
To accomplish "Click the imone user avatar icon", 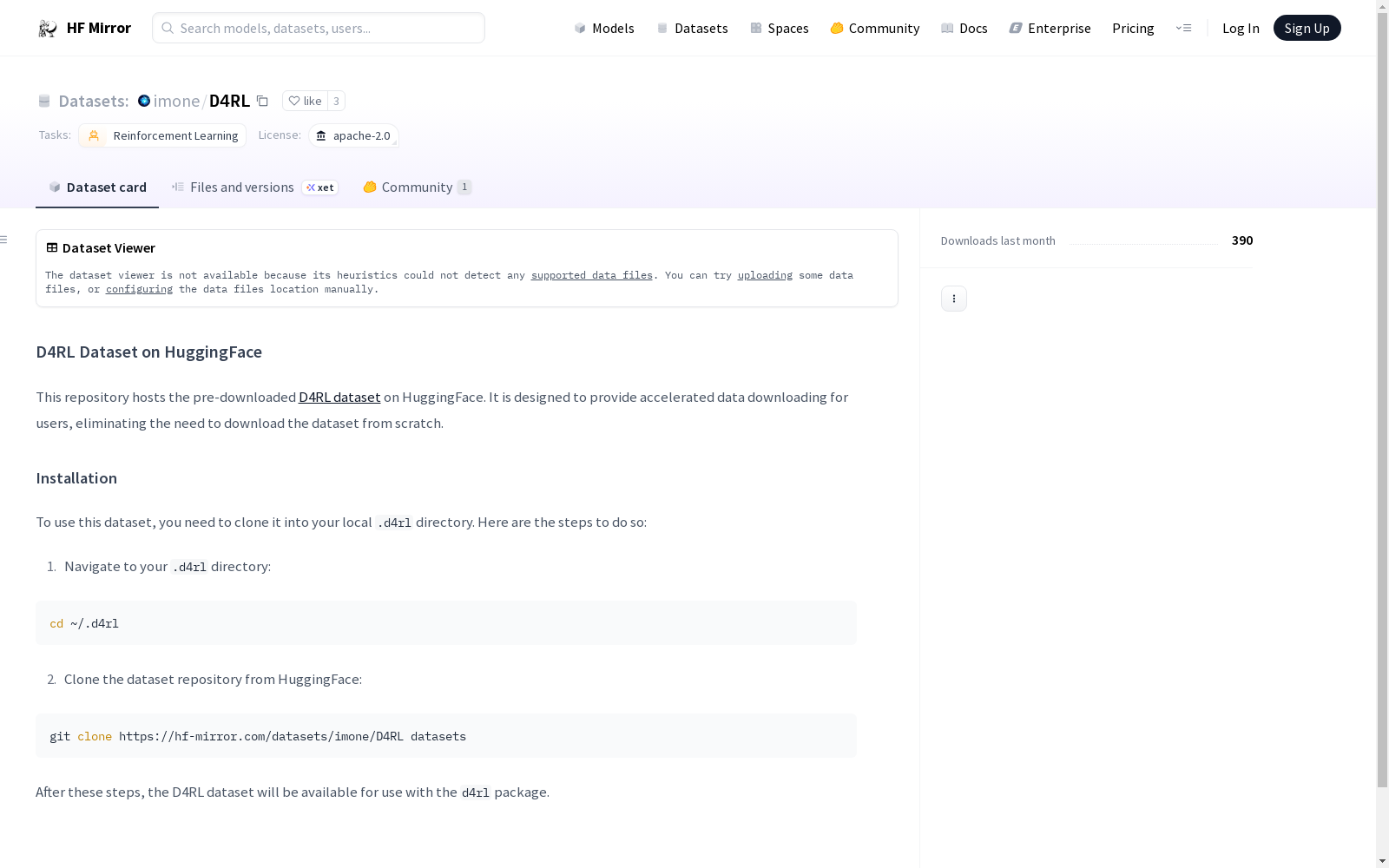I will [x=144, y=101].
